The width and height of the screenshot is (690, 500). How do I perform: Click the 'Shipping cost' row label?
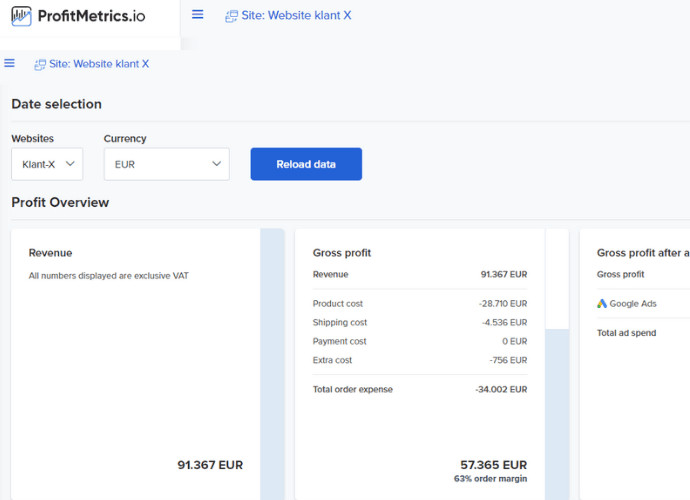(340, 323)
